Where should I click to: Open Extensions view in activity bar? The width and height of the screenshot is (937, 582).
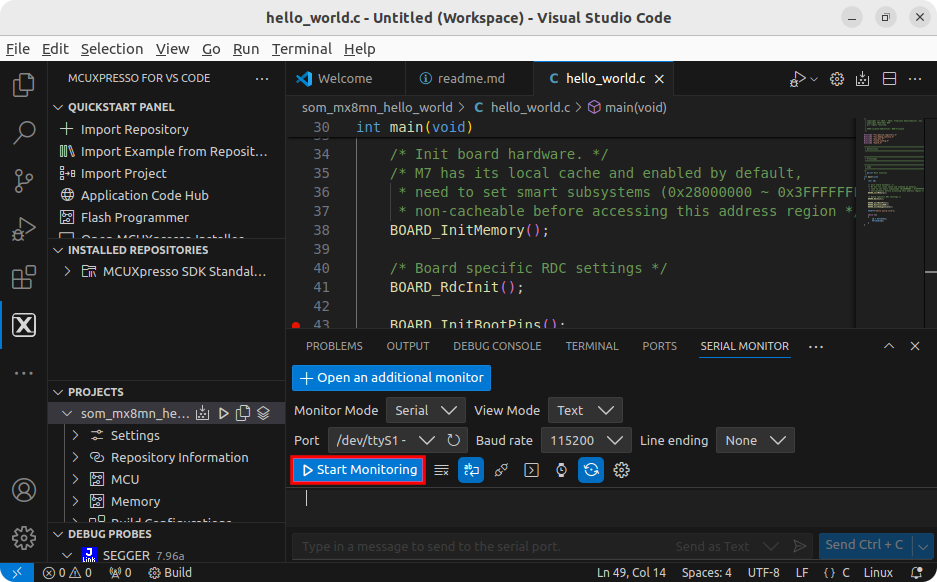point(23,278)
